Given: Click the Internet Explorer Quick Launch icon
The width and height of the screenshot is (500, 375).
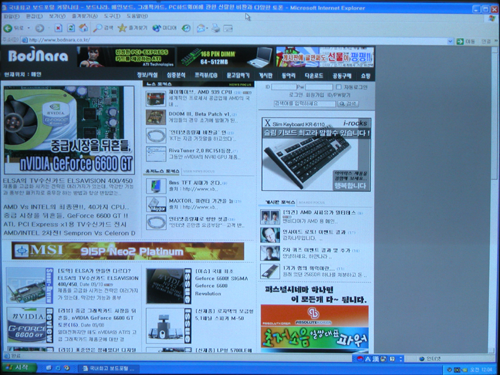Looking at the screenshot, I should point(58,368).
